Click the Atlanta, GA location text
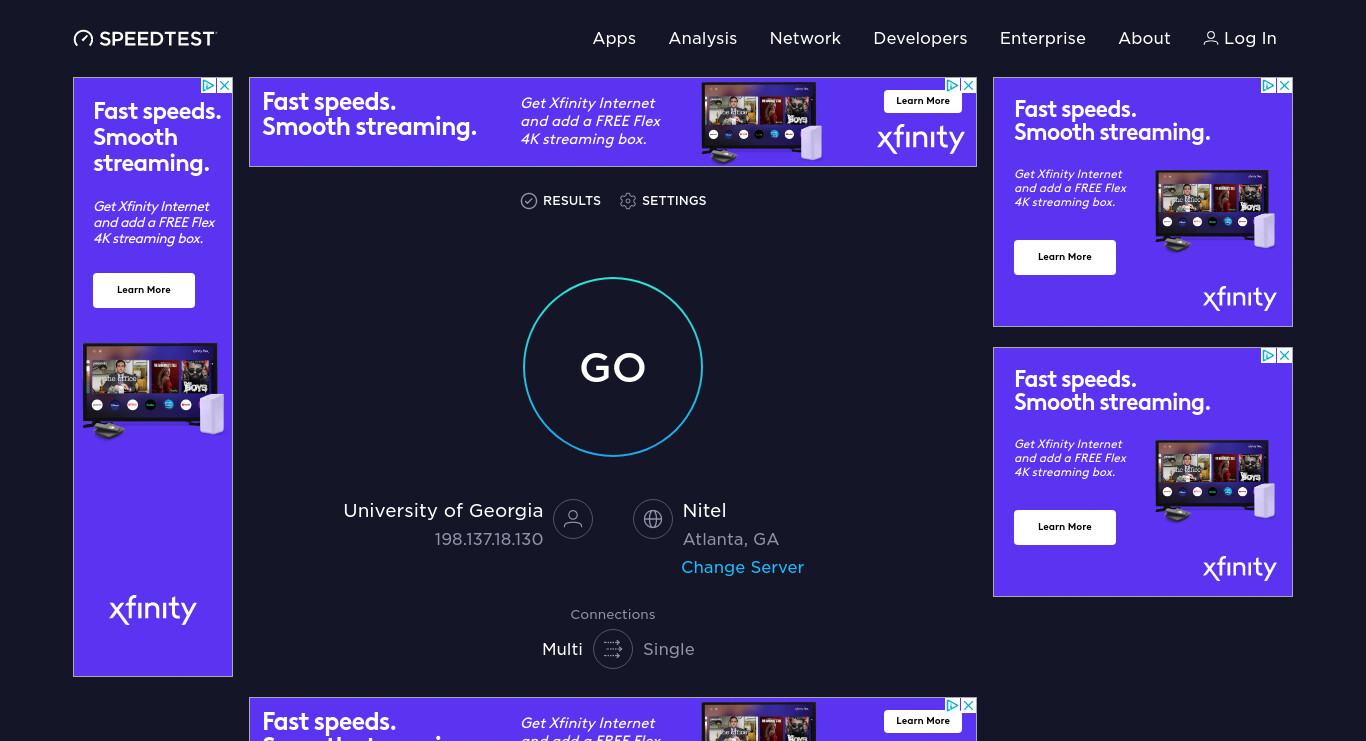This screenshot has width=1366, height=741. (x=730, y=539)
